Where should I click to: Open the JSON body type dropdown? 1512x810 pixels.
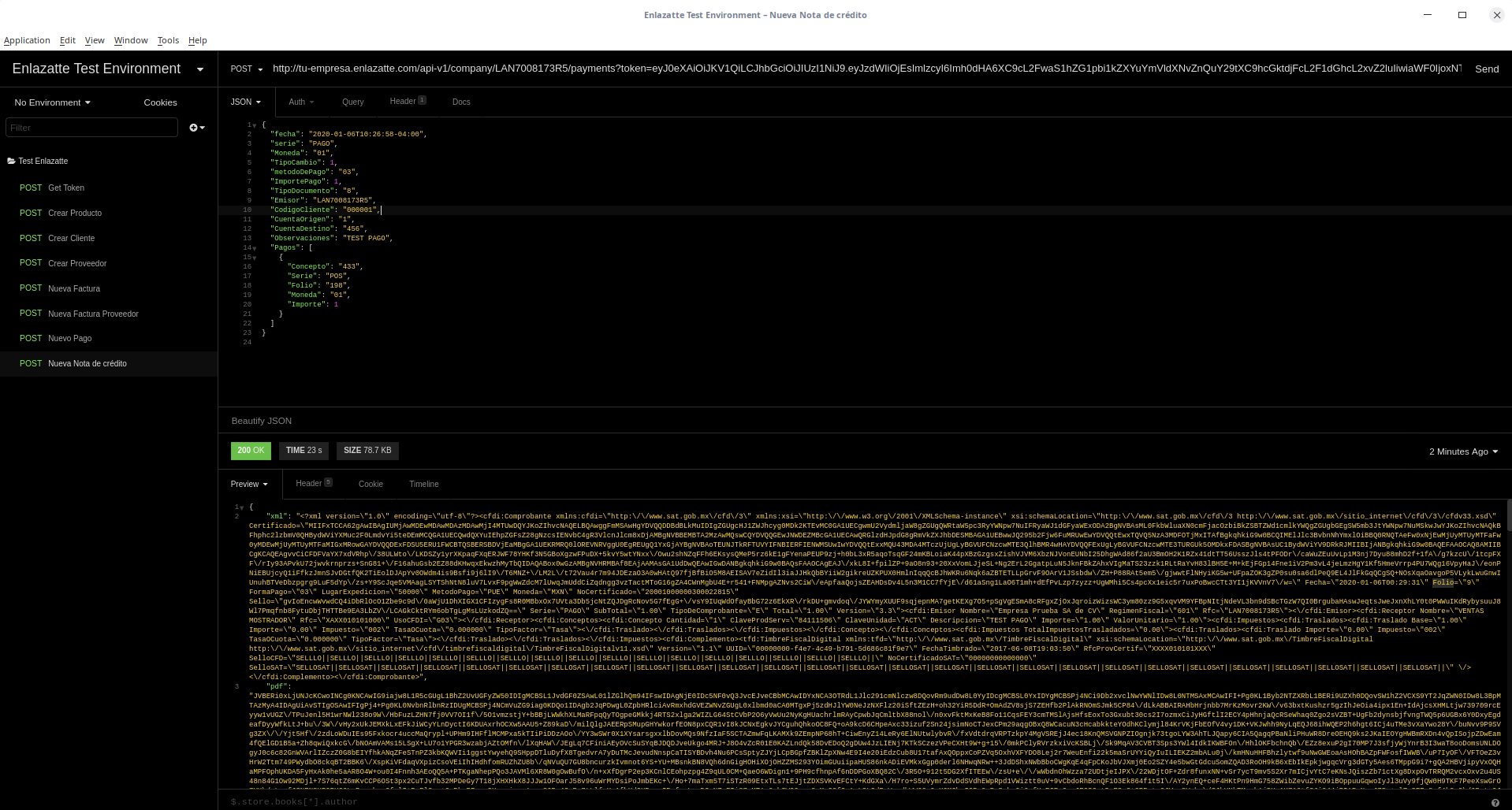pyautogui.click(x=245, y=102)
